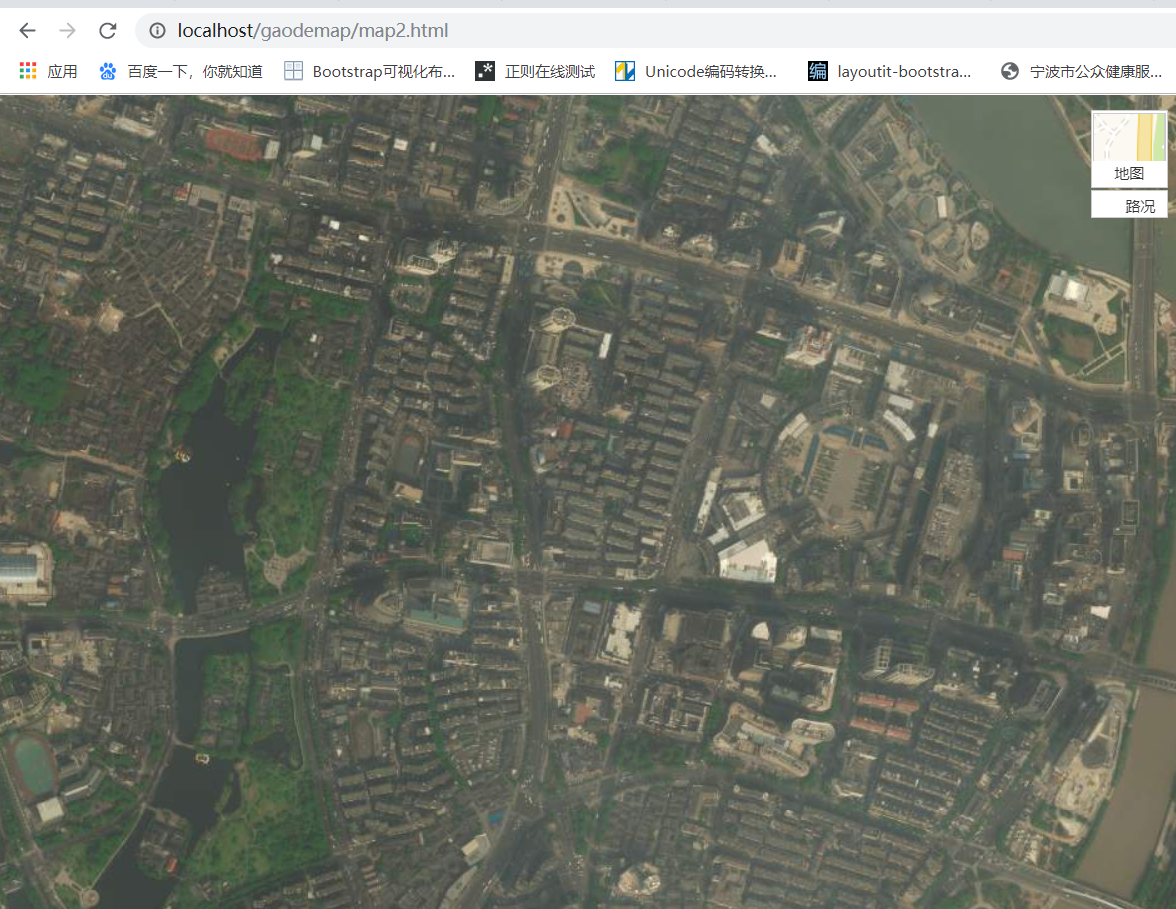Screen dimensions: 1176x909
Task: Open 宁波市公众健康服... bookmark
Action: tap(1096, 71)
